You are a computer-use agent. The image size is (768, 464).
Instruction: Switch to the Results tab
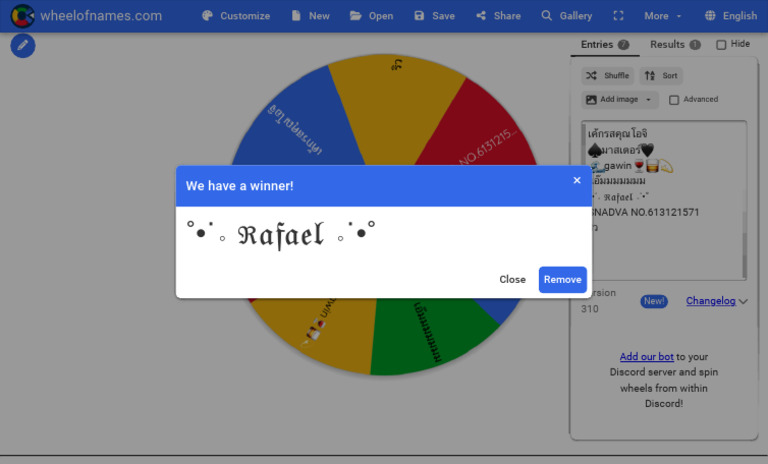(x=675, y=45)
